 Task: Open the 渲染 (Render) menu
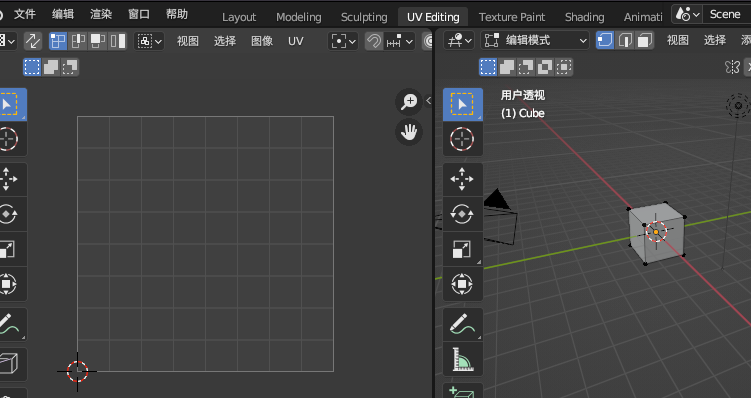click(101, 14)
